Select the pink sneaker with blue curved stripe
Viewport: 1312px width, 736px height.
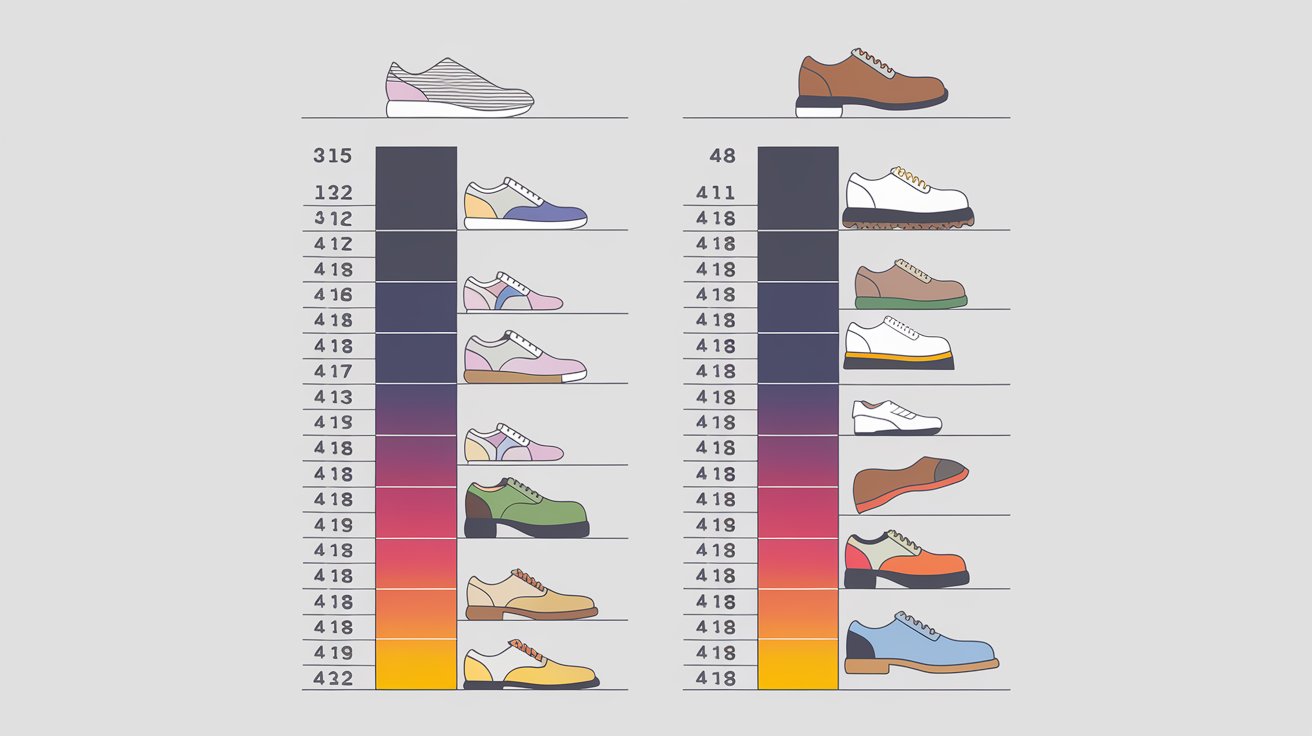click(x=513, y=291)
